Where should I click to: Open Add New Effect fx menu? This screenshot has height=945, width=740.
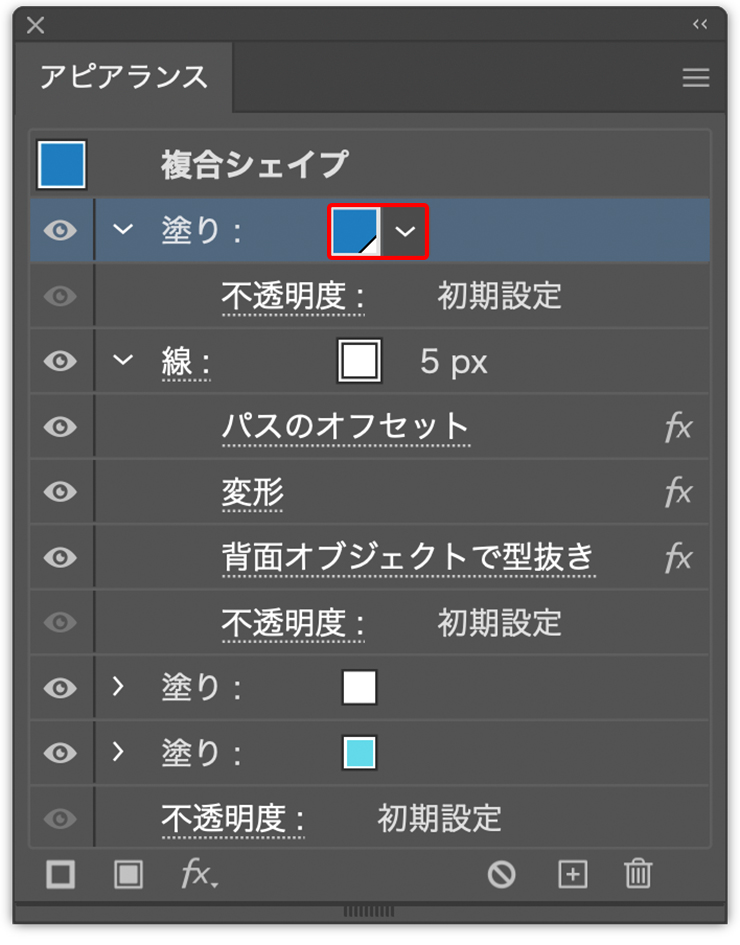point(198,875)
